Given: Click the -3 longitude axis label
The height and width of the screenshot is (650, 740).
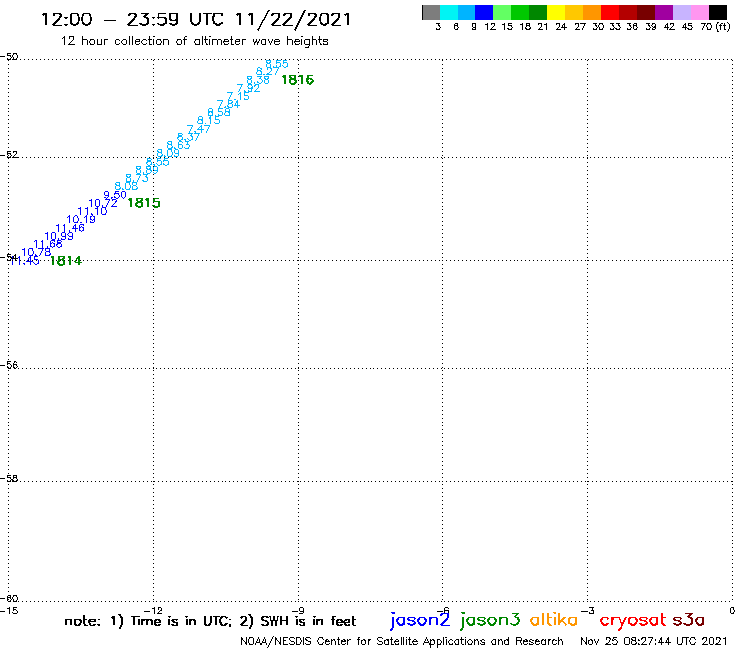Looking at the screenshot, I should point(588,611).
